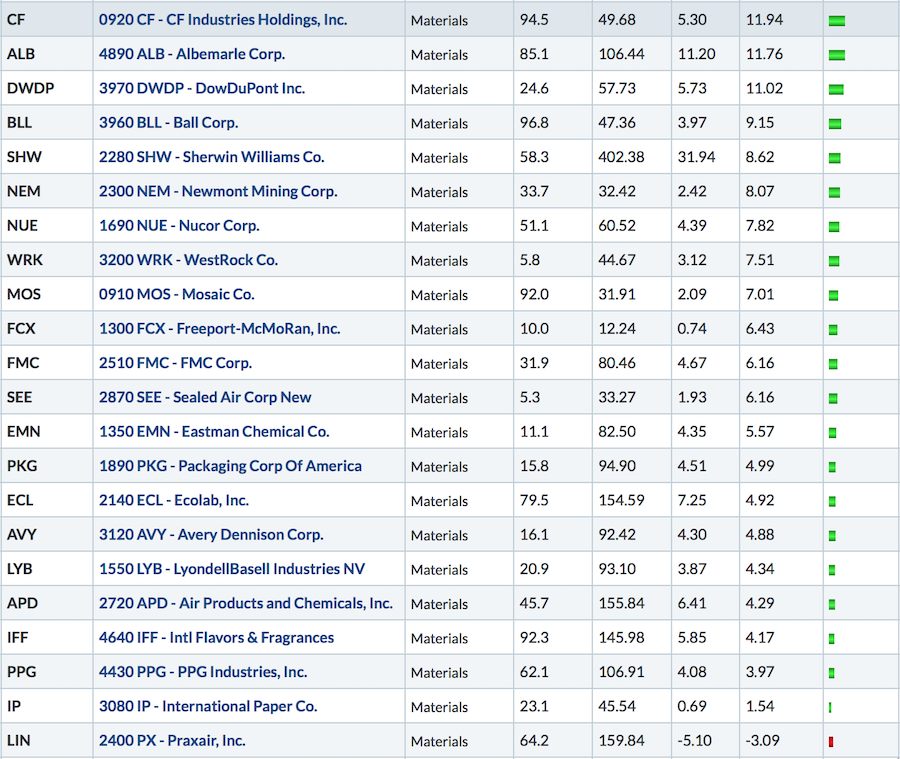Click the Nucor Corp. link

click(x=179, y=226)
